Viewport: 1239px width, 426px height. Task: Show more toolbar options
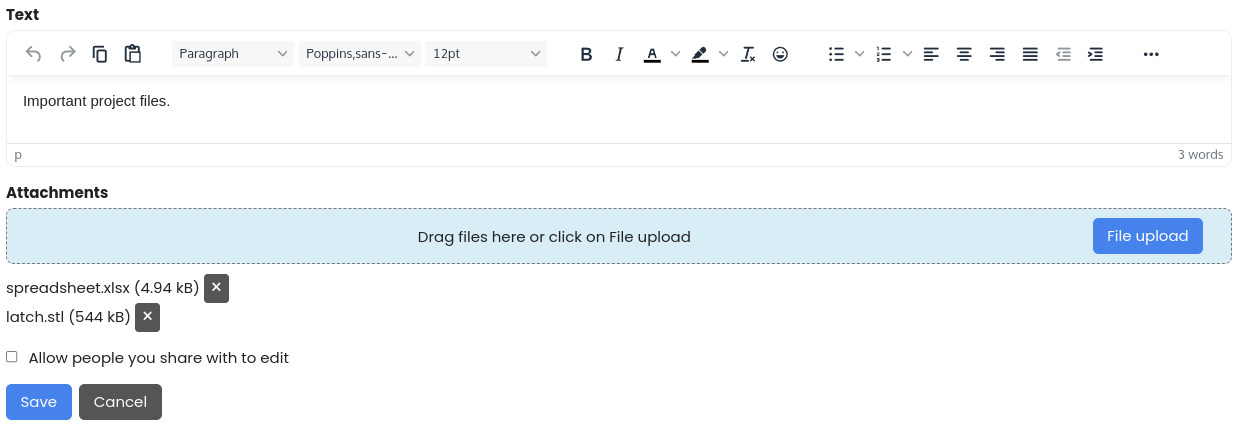pos(1151,54)
